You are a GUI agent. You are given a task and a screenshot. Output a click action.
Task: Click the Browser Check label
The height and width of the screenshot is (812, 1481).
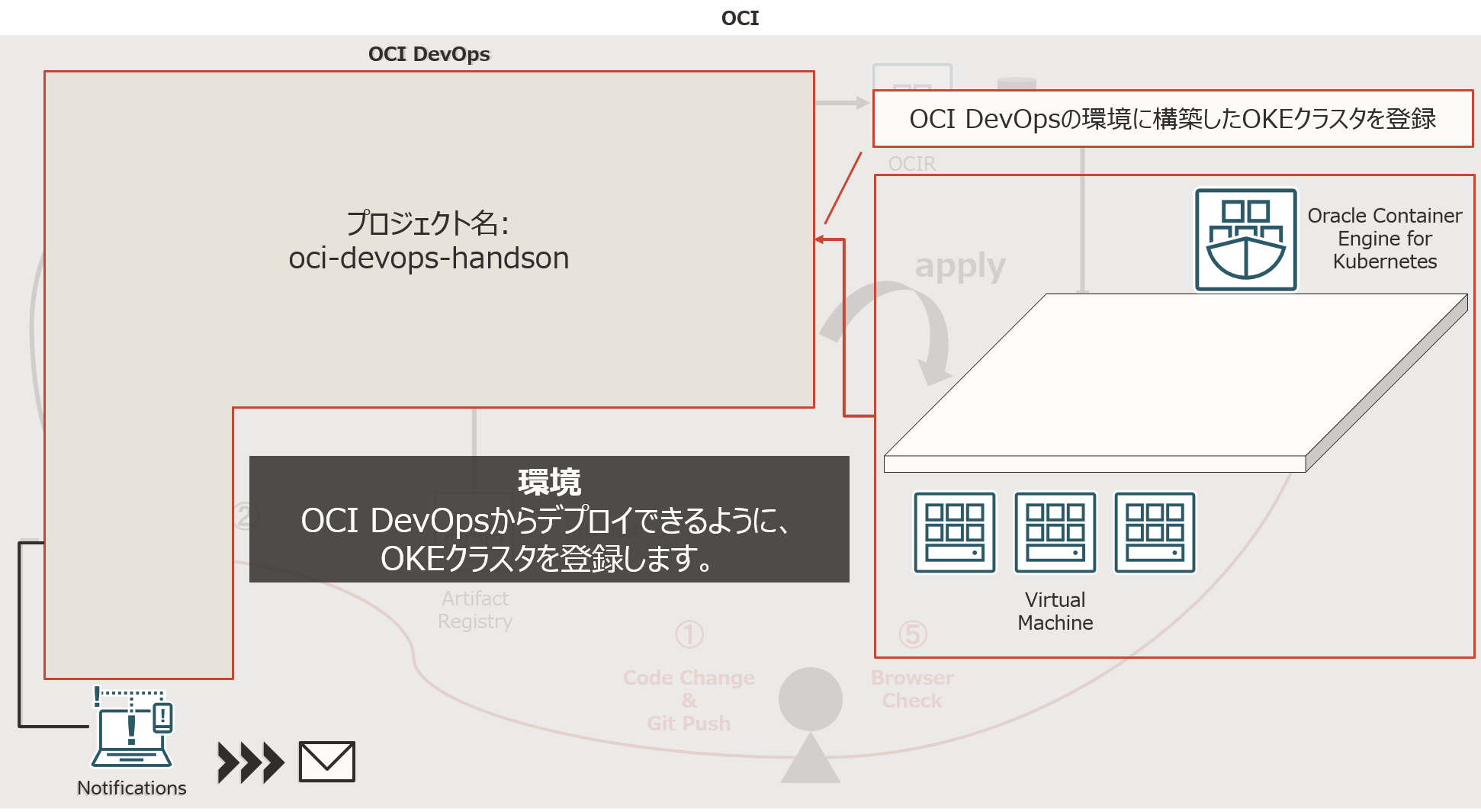coord(912,688)
